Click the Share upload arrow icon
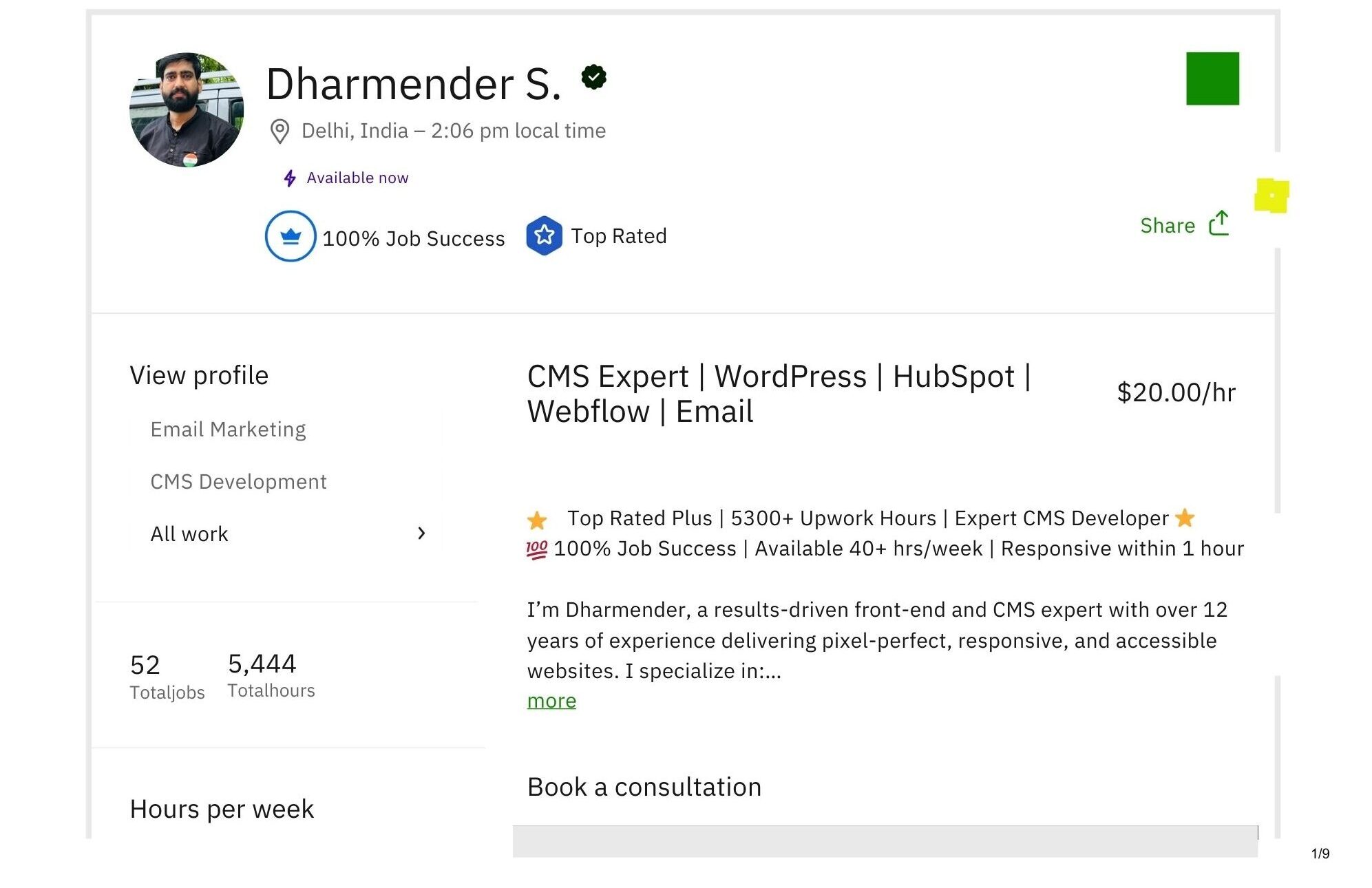 coord(1218,224)
